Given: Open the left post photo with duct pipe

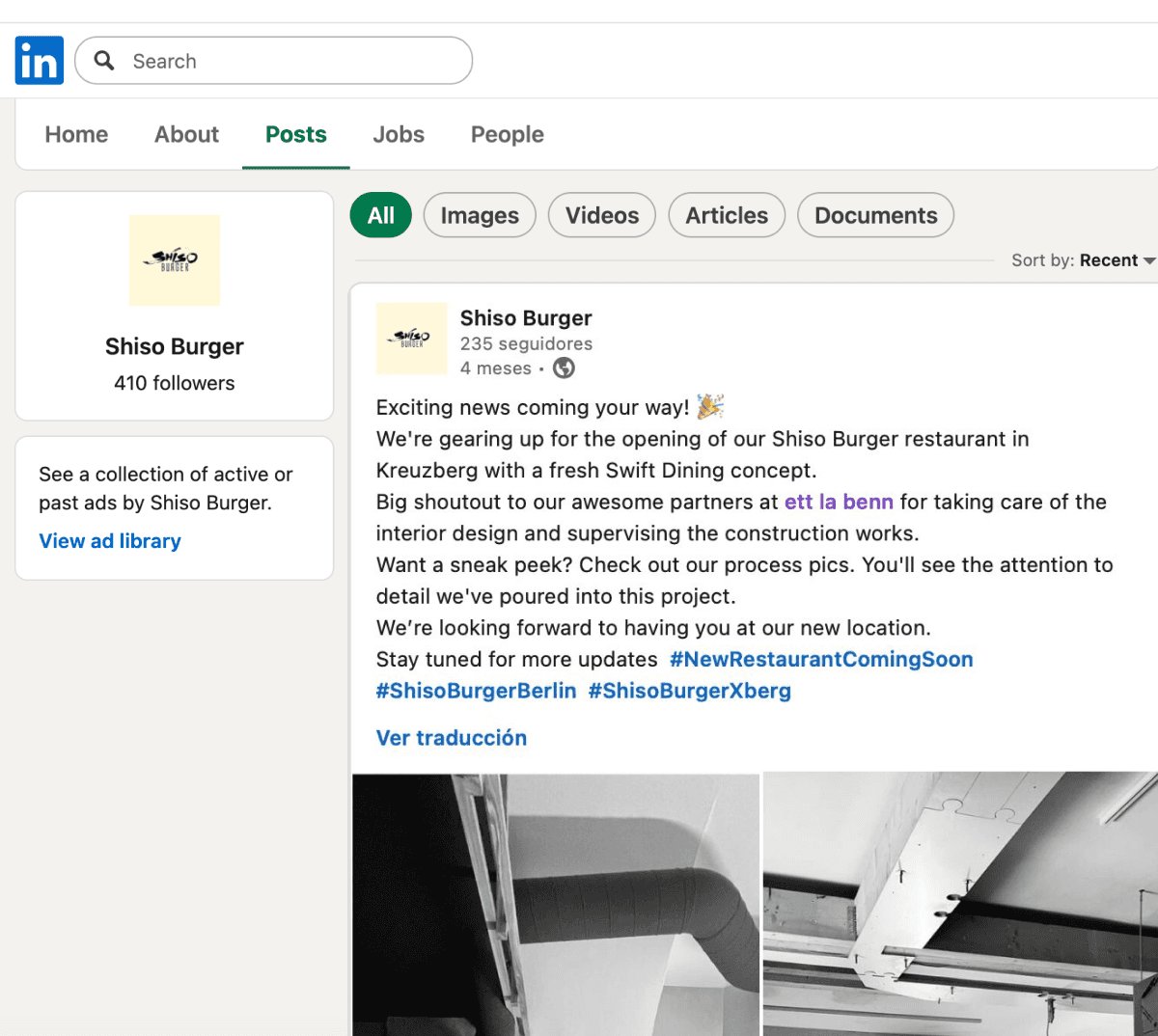Looking at the screenshot, I should pos(556,905).
